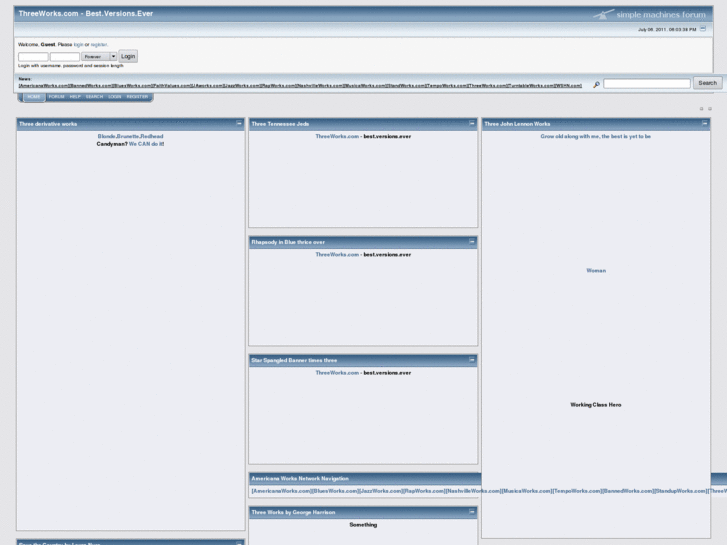Click the Americana Works Network Navigation header
This screenshot has width=727, height=545.
(300, 478)
